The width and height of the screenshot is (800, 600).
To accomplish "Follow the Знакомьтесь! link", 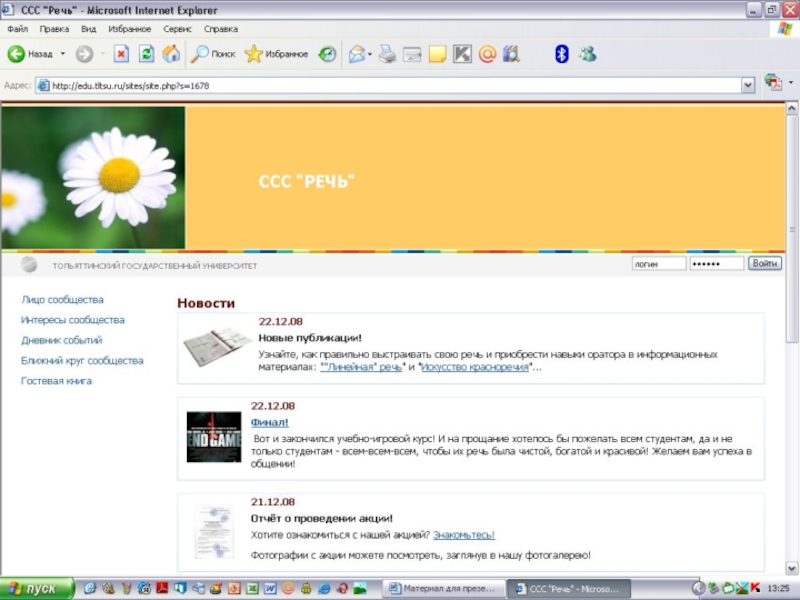I will tap(463, 535).
